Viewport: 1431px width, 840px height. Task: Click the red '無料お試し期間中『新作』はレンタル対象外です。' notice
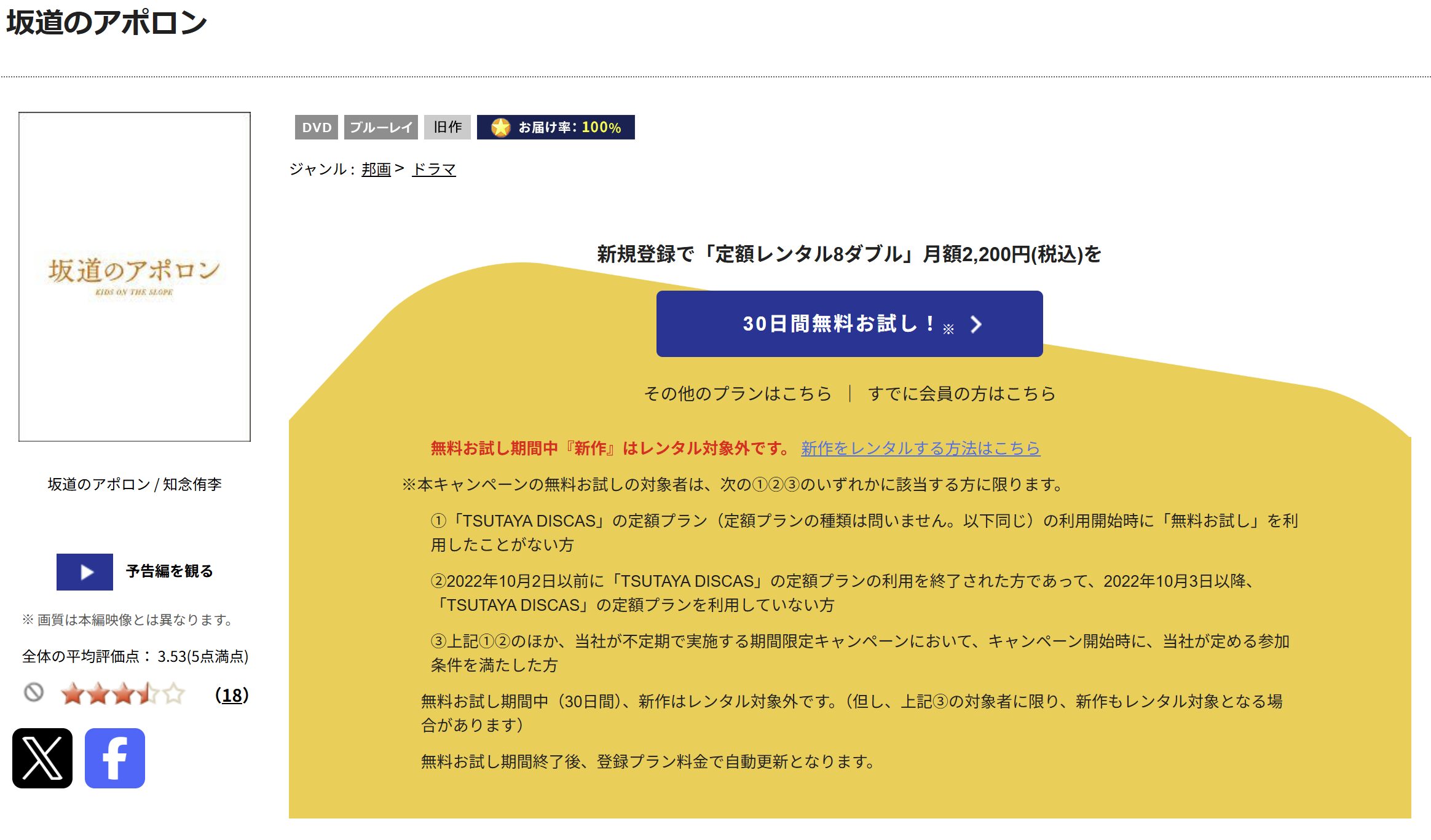click(612, 449)
